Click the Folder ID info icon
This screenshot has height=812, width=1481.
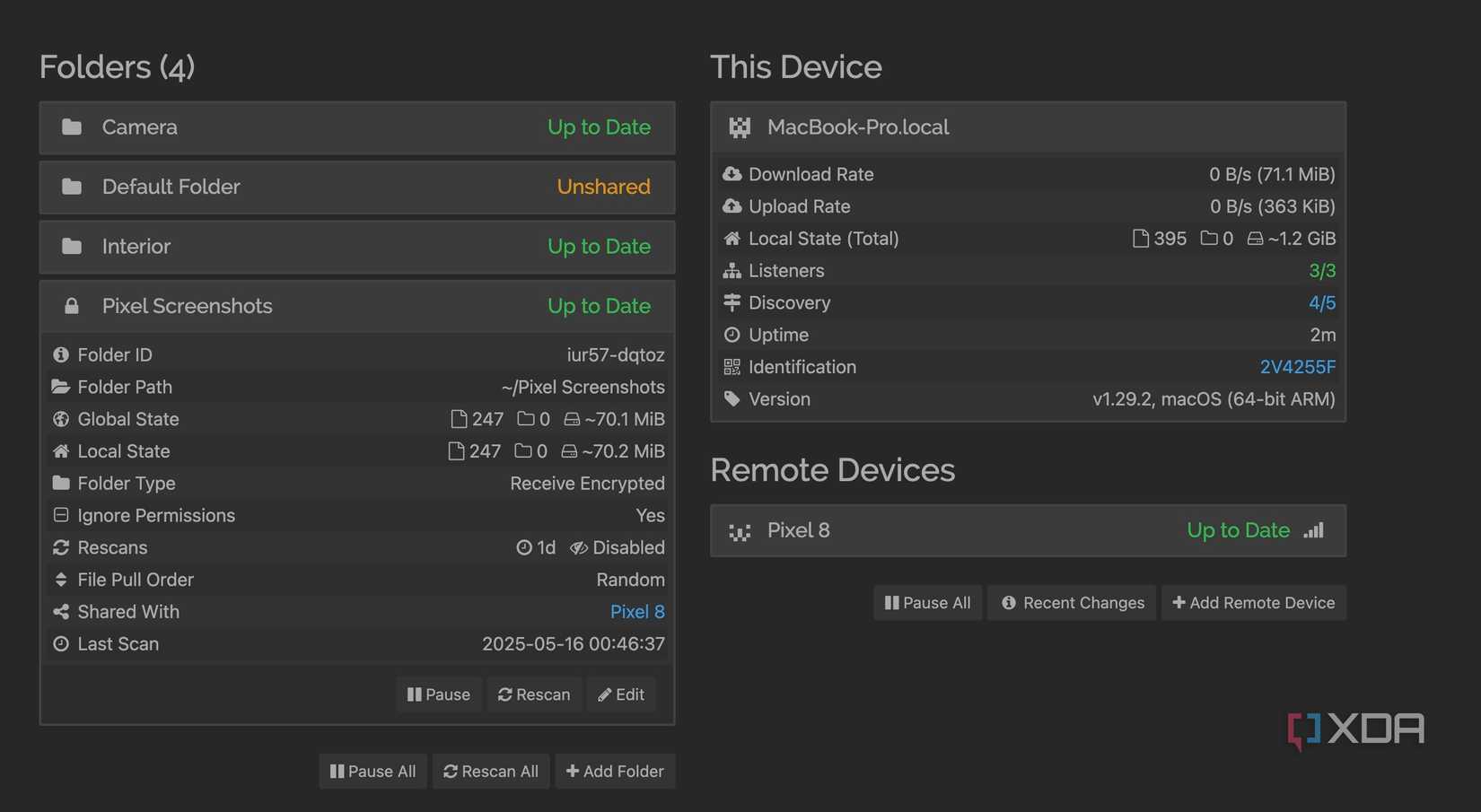[x=61, y=355]
